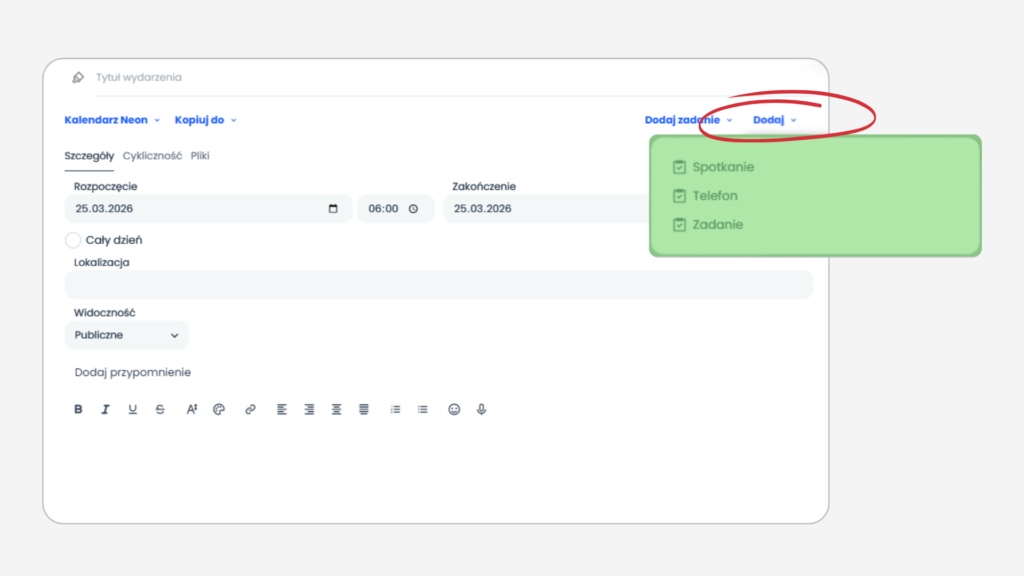1024x576 pixels.
Task: Open the emoji picker
Action: click(x=454, y=409)
